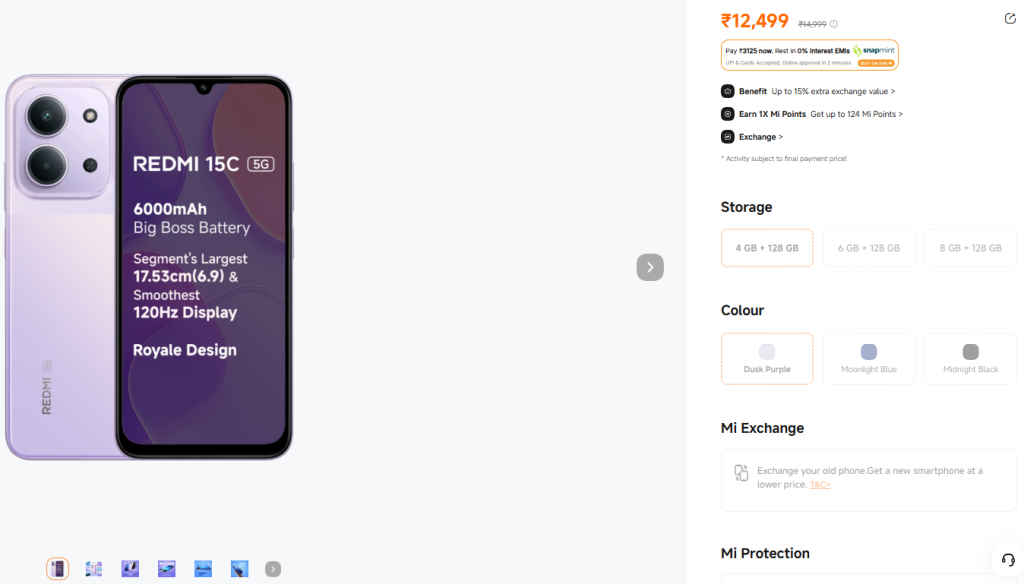Select the 6 GB + 128 GB storage option
The height and width of the screenshot is (584, 1024).
point(868,248)
